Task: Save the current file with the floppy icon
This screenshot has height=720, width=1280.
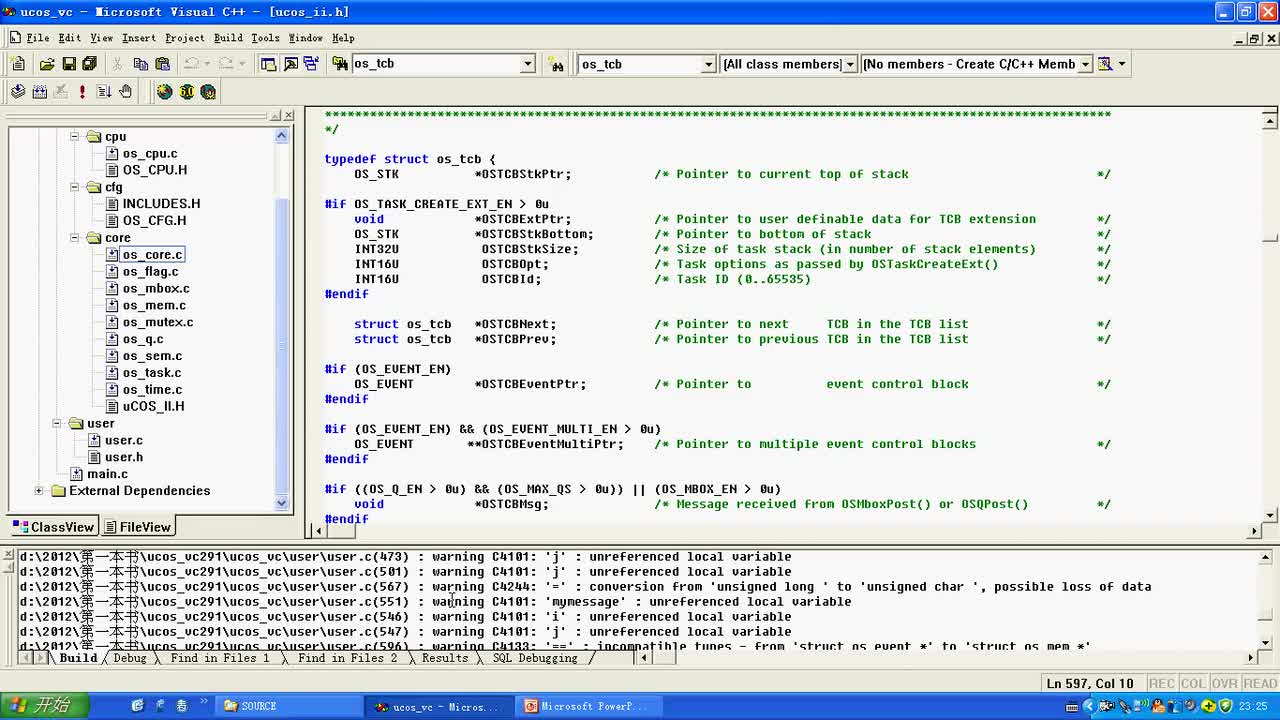Action: (x=69, y=64)
